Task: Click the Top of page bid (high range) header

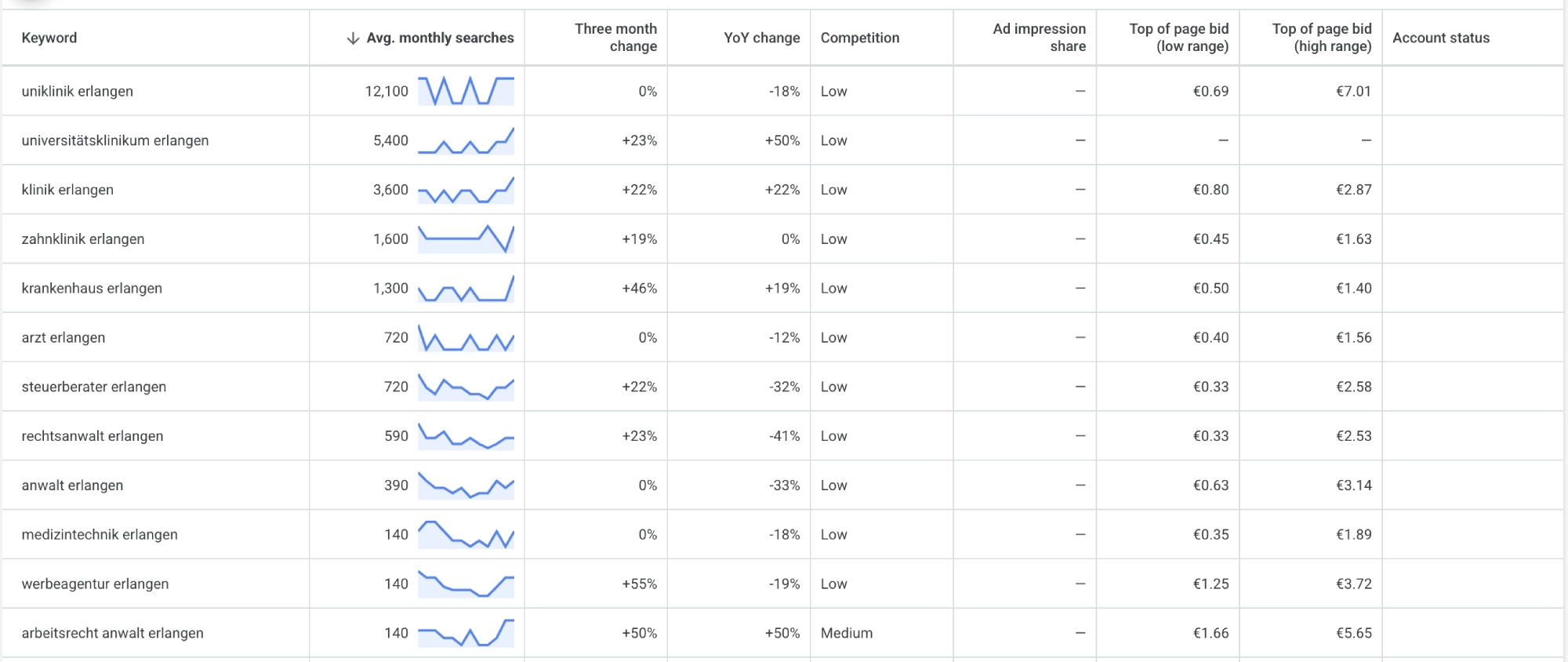Action: [x=1322, y=38]
